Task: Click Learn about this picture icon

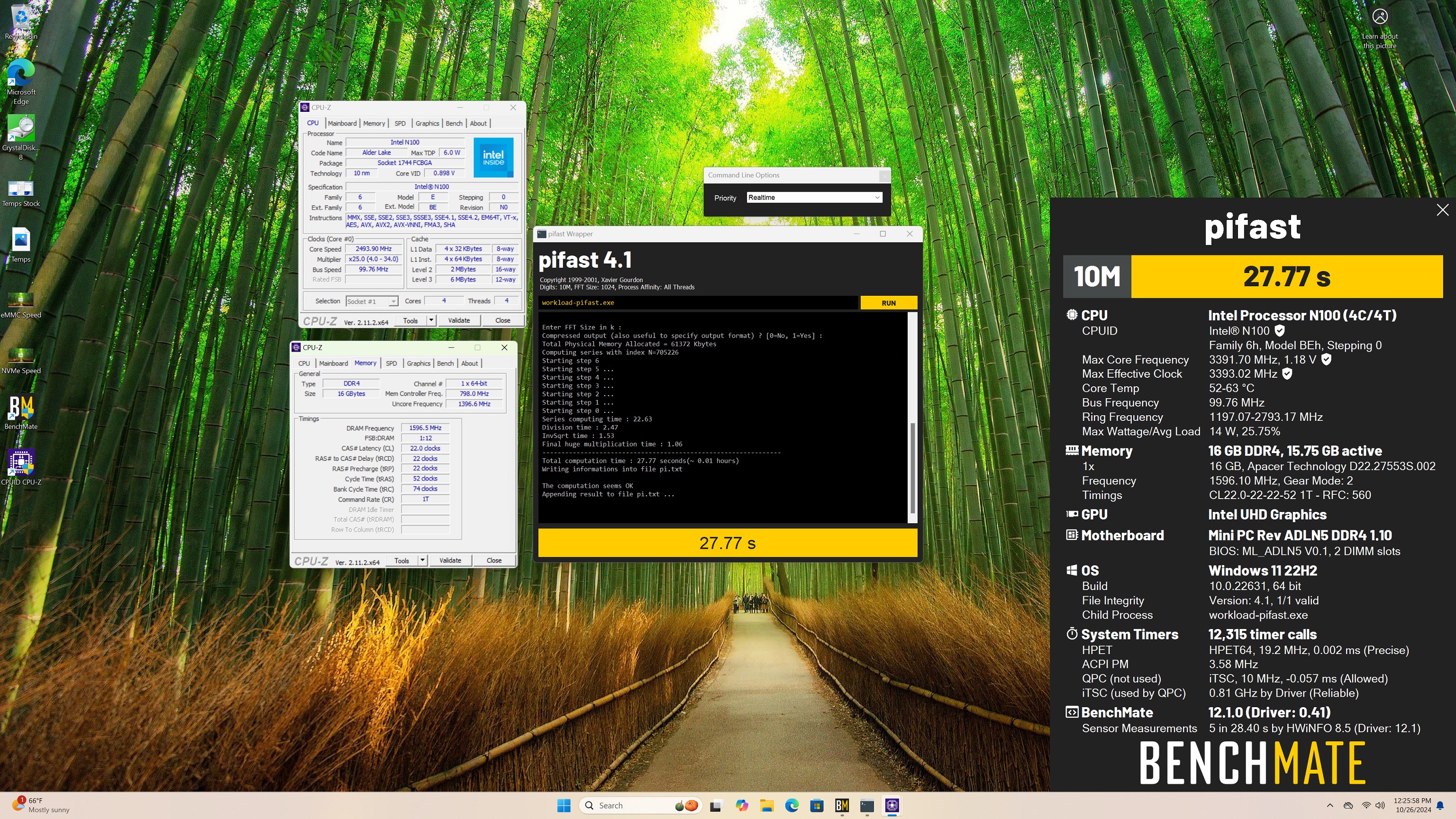Action: point(1380,28)
